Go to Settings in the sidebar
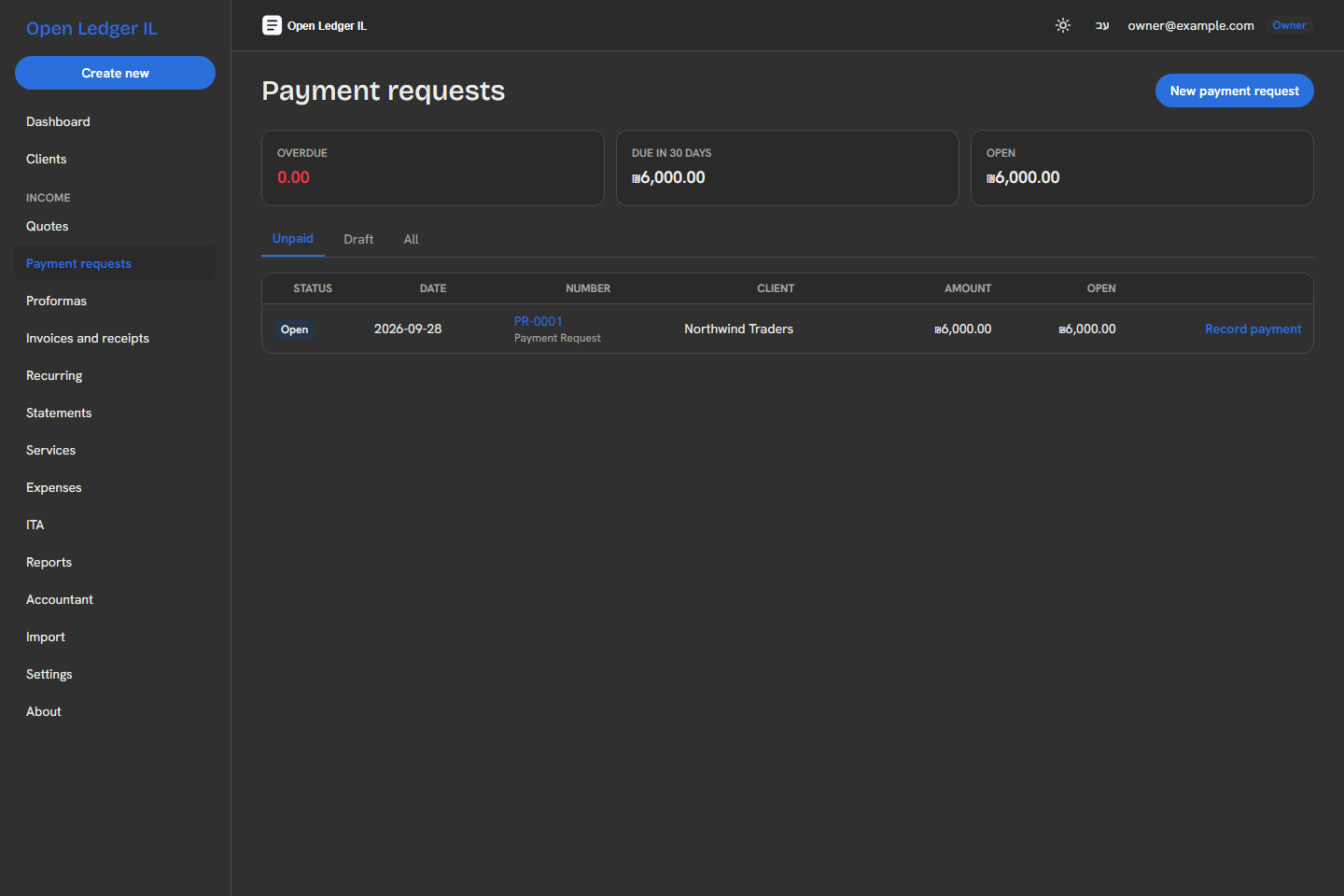 click(115, 674)
